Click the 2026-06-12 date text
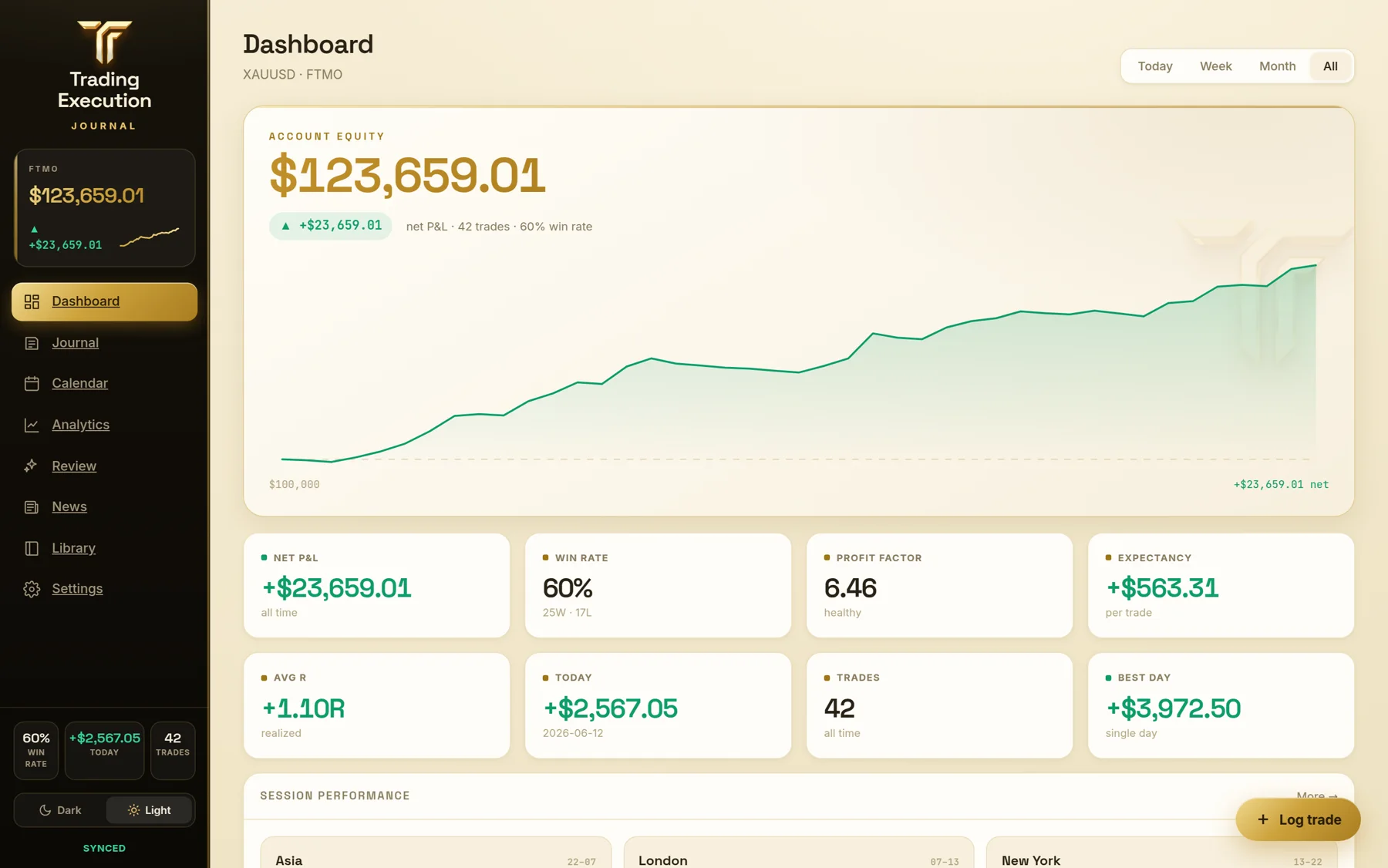This screenshot has width=1388, height=868. 573,733
